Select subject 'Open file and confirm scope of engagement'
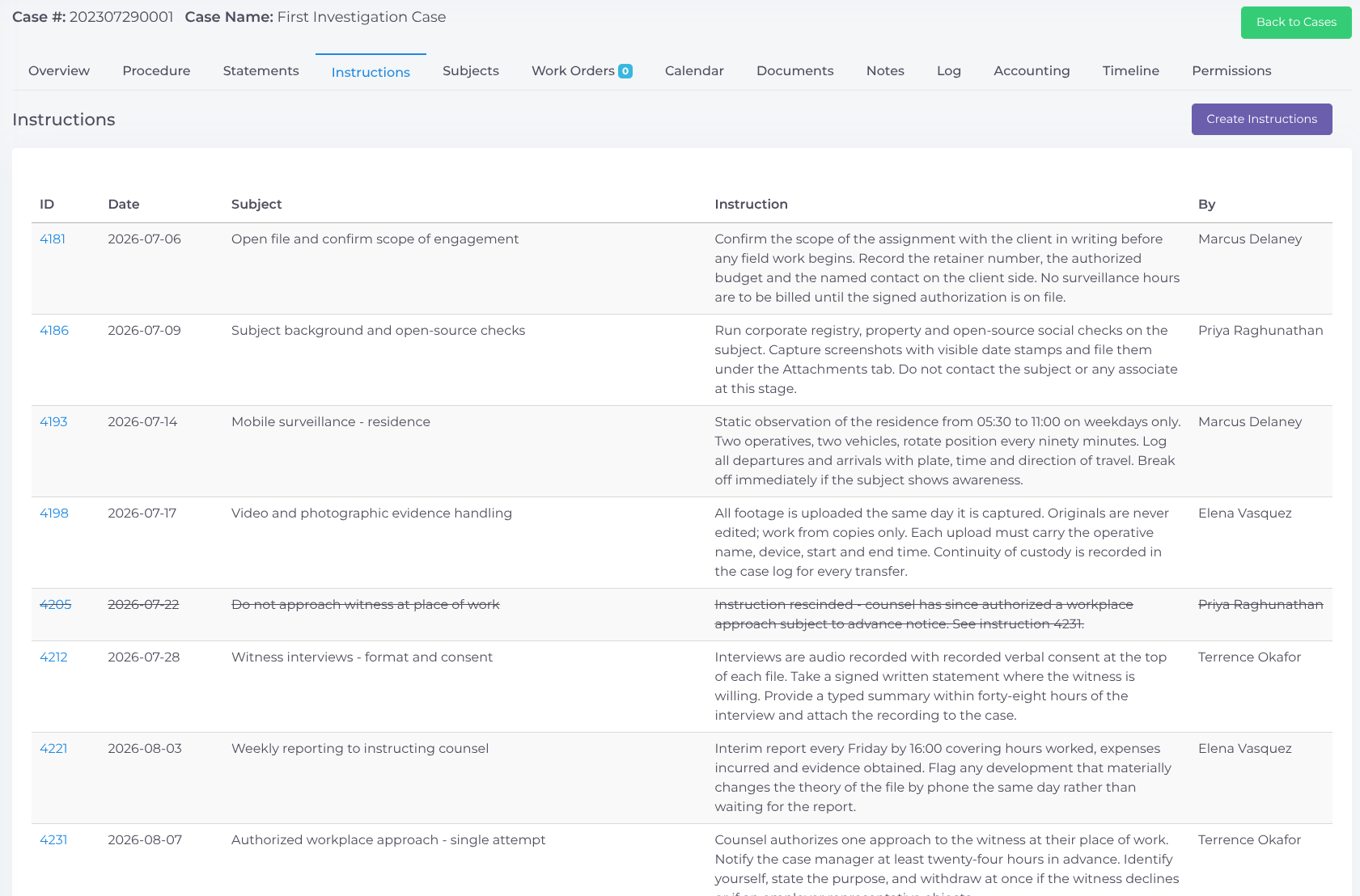Screen dimensions: 1360x896 375,239
